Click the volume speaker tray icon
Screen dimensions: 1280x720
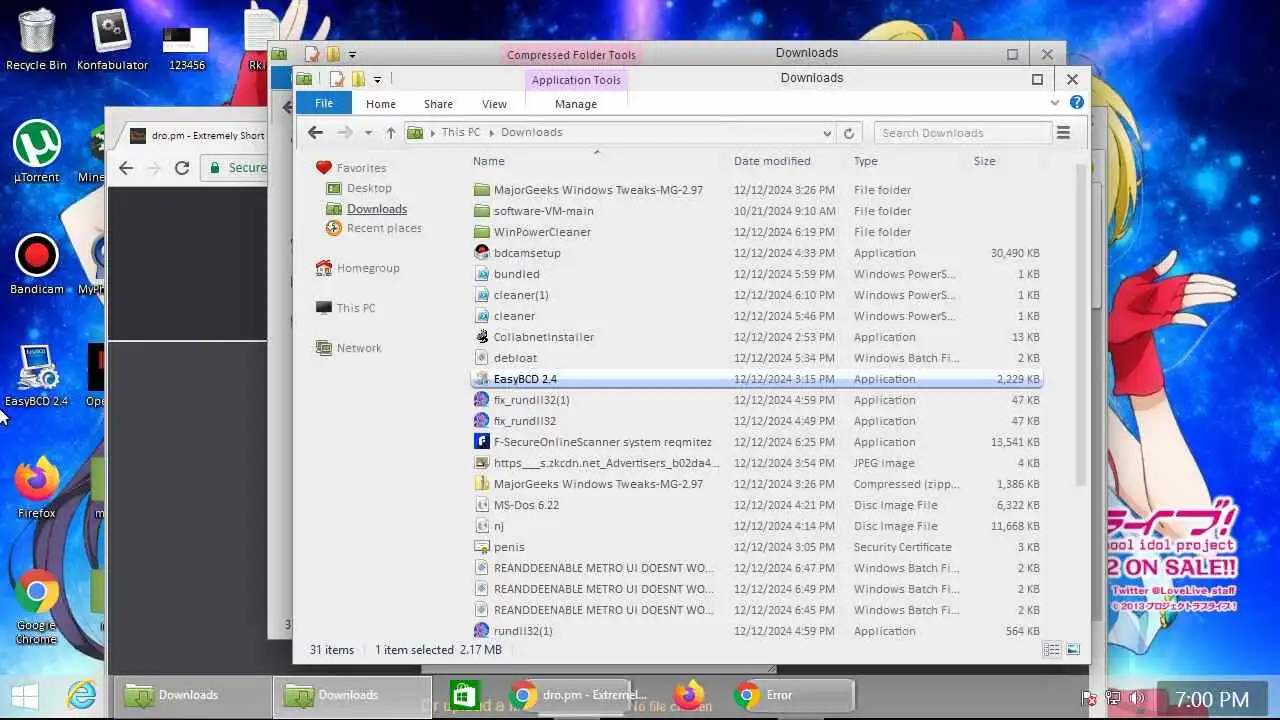(1136, 698)
